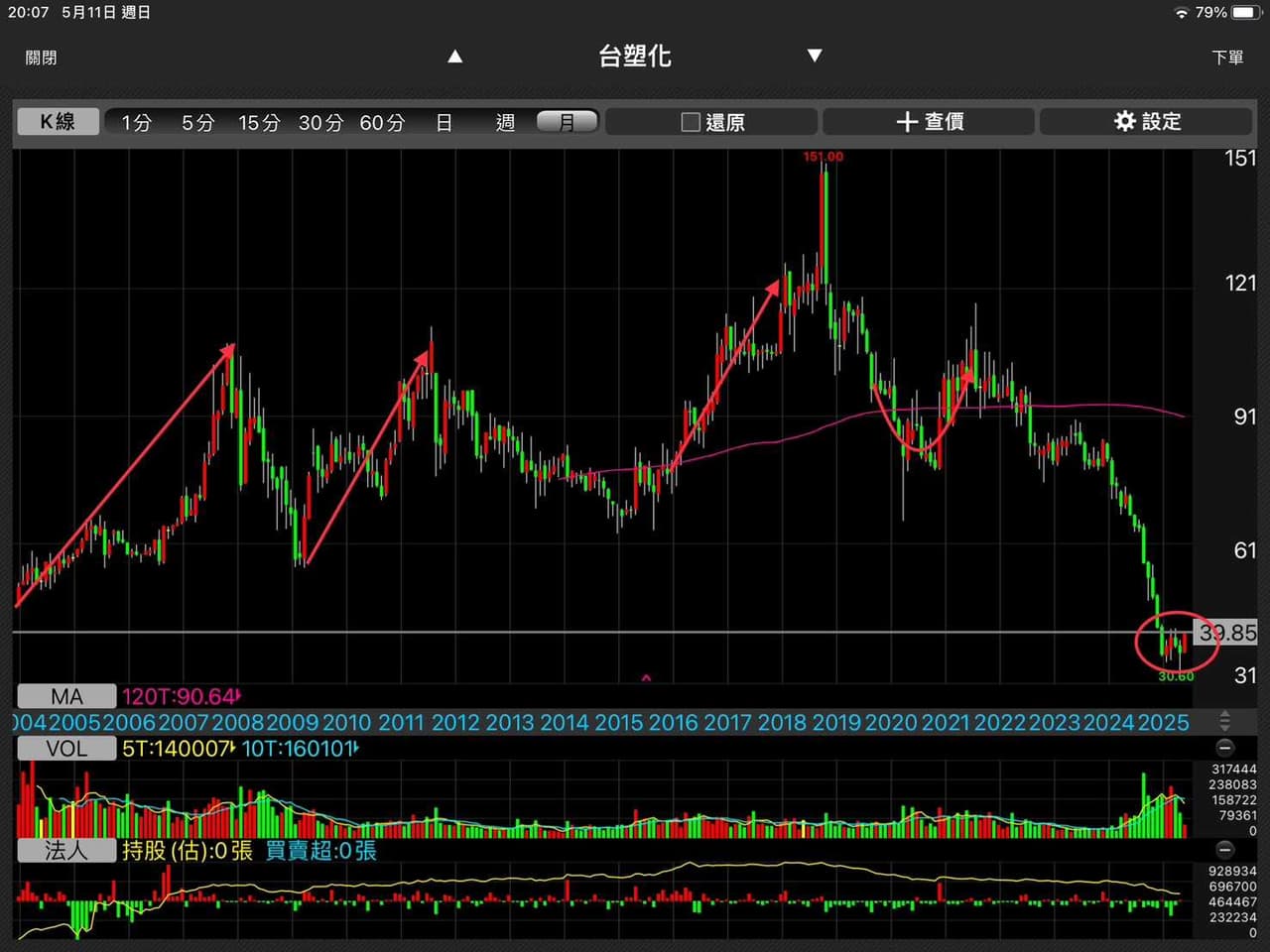This screenshot has width=1270, height=952.
Task: Switch to the 日 daily tab
Action: tap(444, 122)
